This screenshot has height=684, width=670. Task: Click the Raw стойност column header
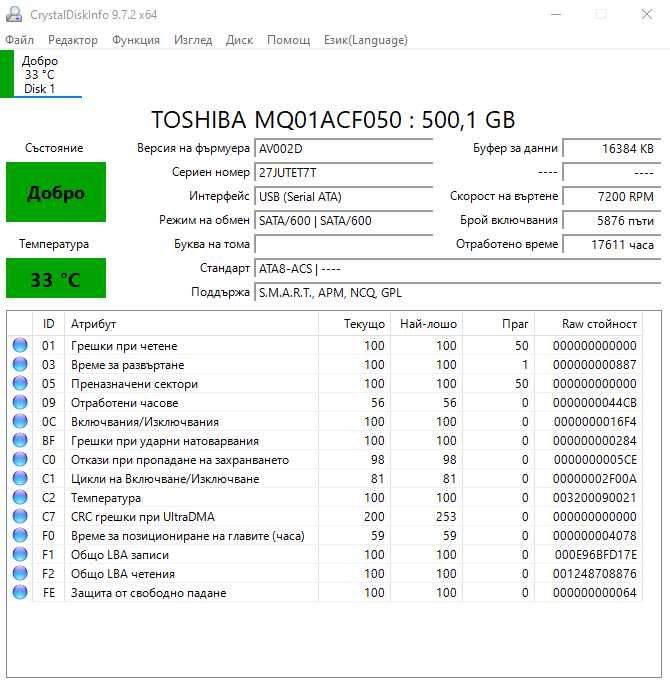[588, 324]
